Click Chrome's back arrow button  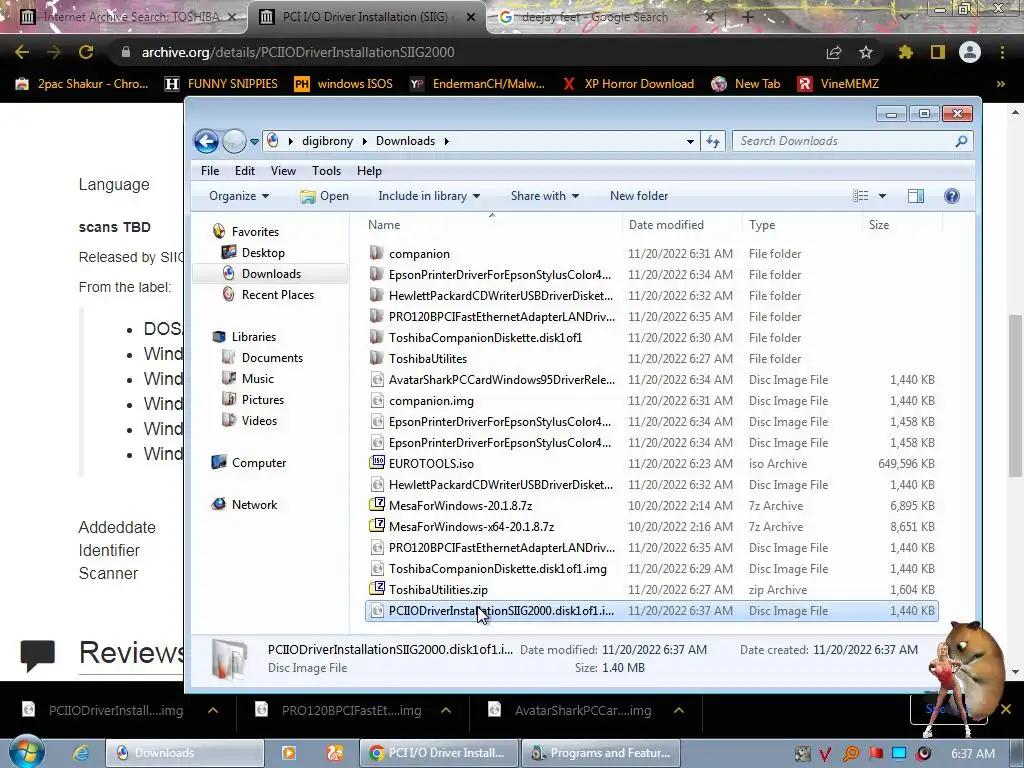[x=22, y=52]
